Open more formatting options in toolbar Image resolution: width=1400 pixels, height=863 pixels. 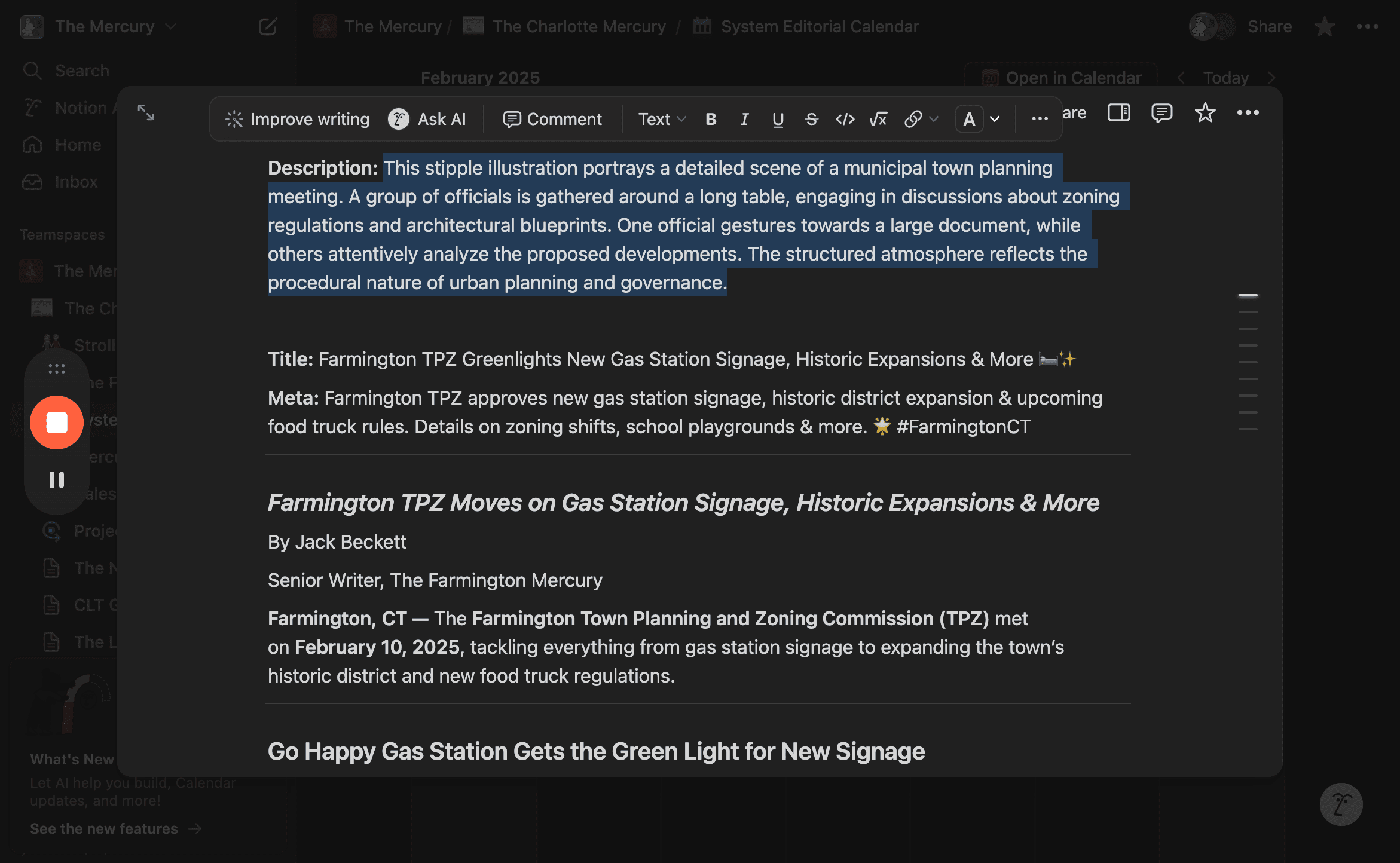[x=1040, y=120]
